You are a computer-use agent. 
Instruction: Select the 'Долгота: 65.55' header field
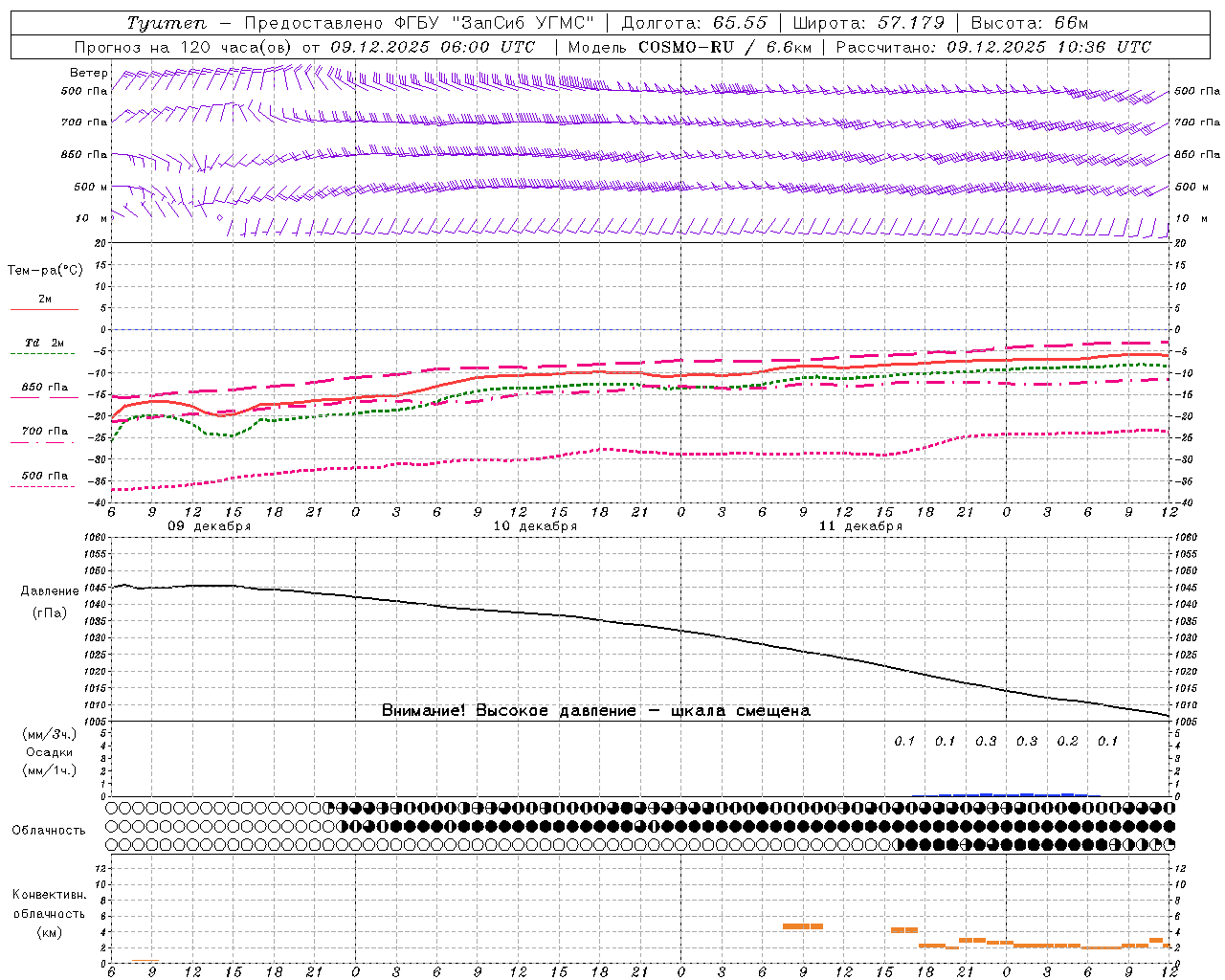[694, 23]
